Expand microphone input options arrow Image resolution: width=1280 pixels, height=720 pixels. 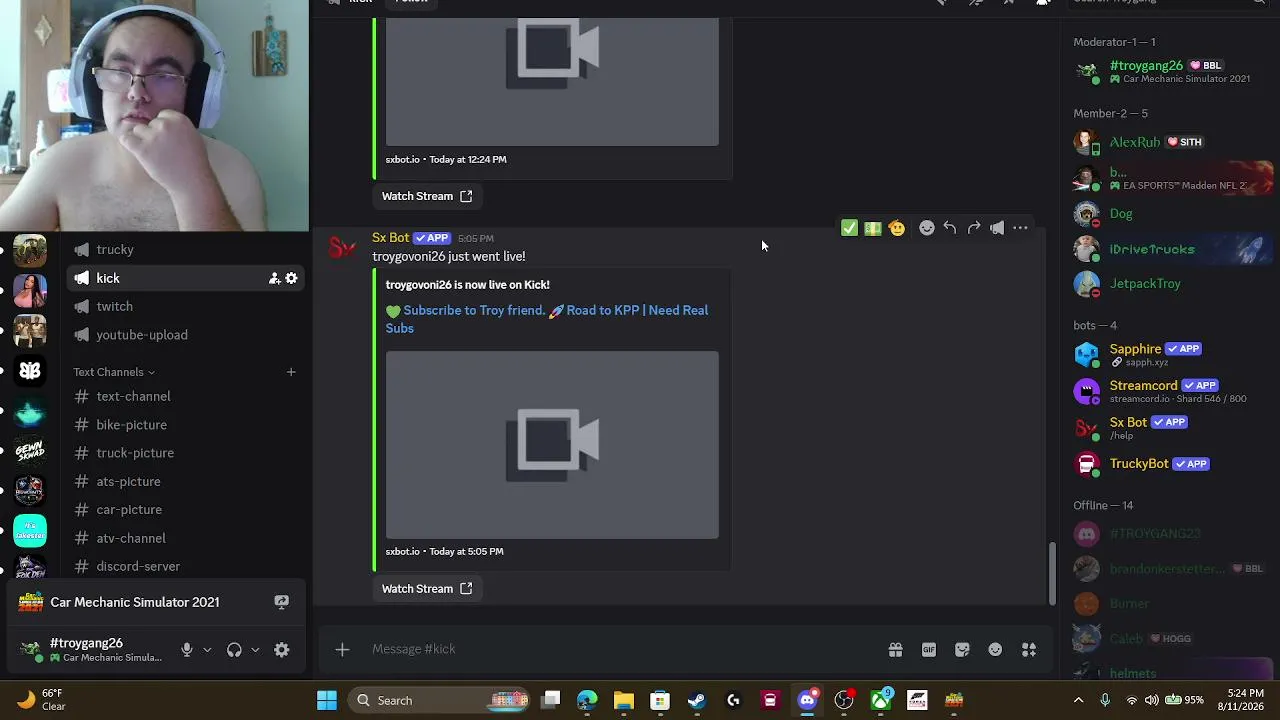coord(207,650)
